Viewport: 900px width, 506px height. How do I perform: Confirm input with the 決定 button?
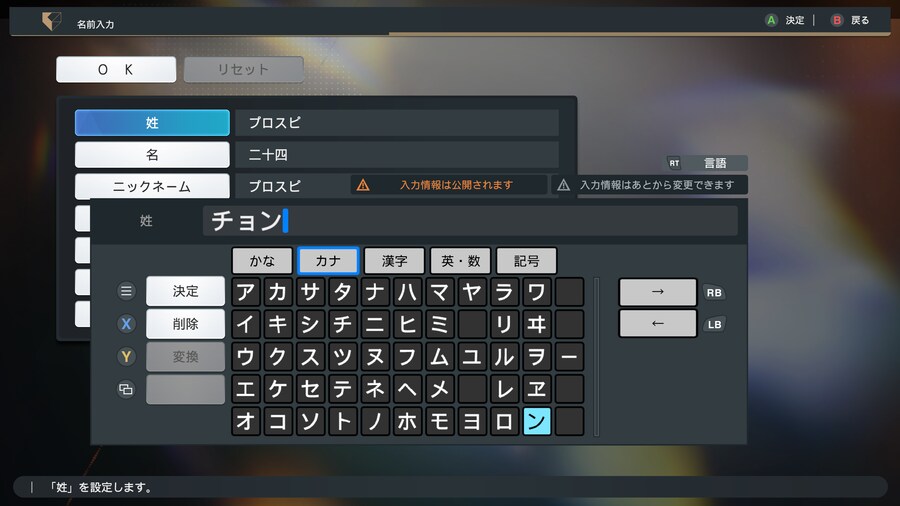coord(185,291)
